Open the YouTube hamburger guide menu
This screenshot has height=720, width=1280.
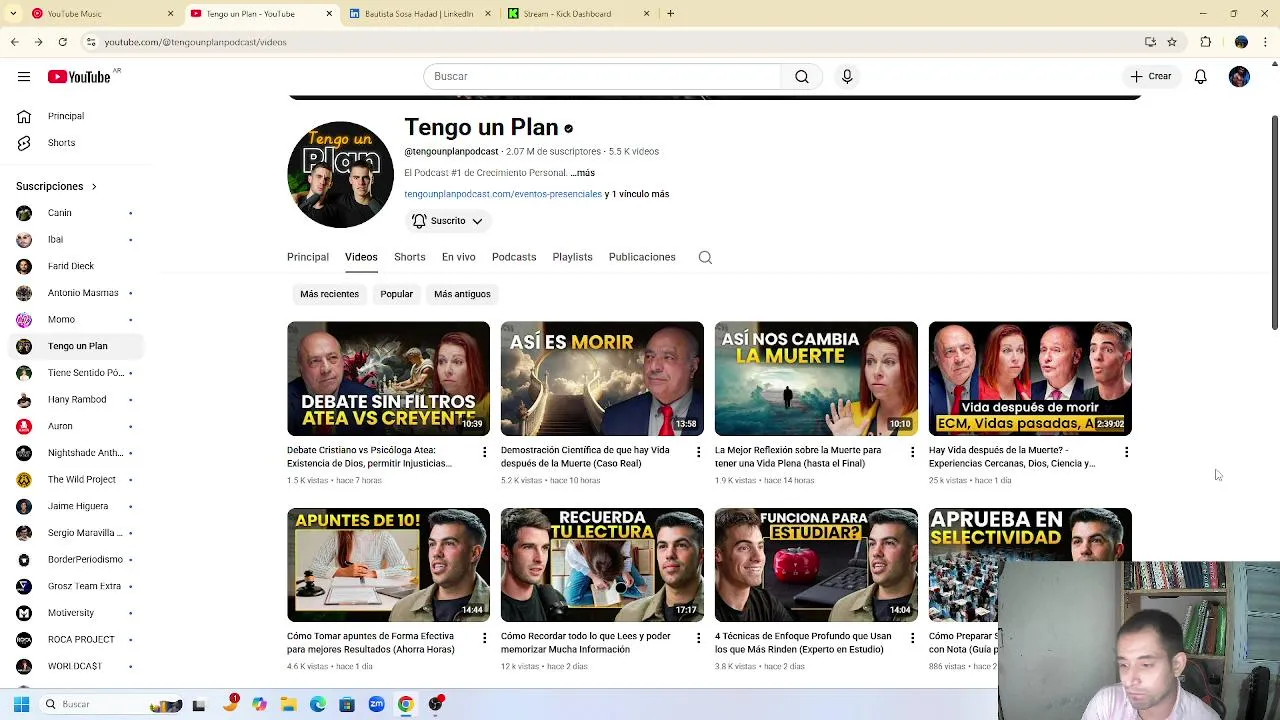coord(24,76)
